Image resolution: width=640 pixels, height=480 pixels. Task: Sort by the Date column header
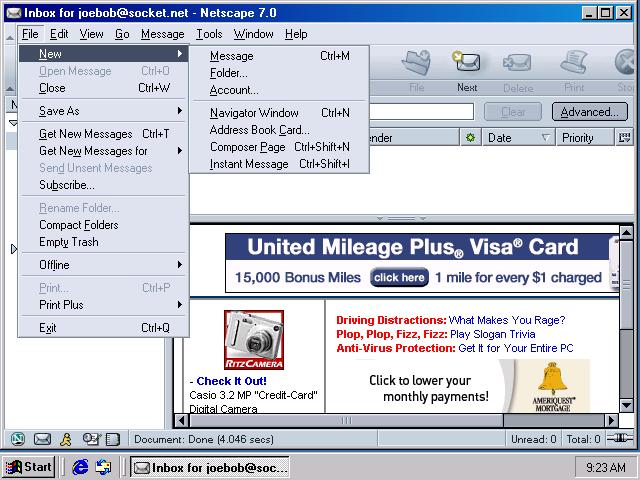(518, 138)
